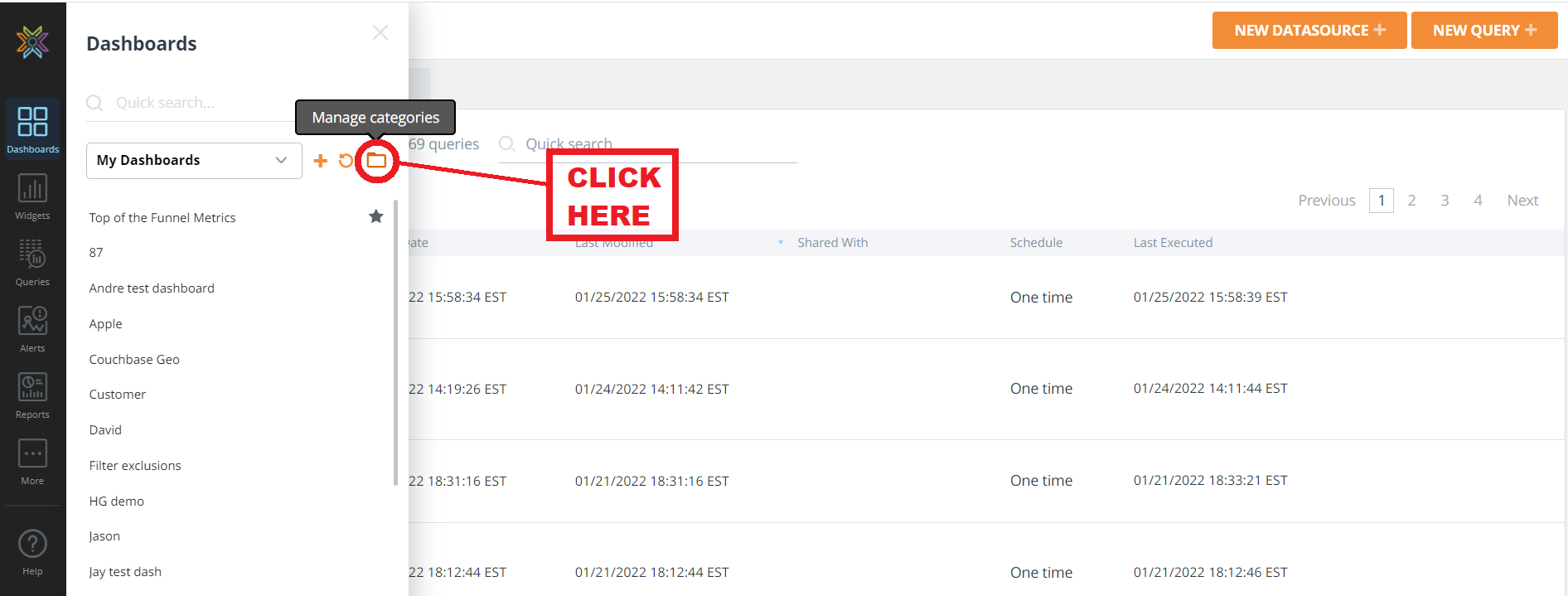Go to the Queries section
Image resolution: width=1568 pixels, height=596 pixels.
[32, 262]
